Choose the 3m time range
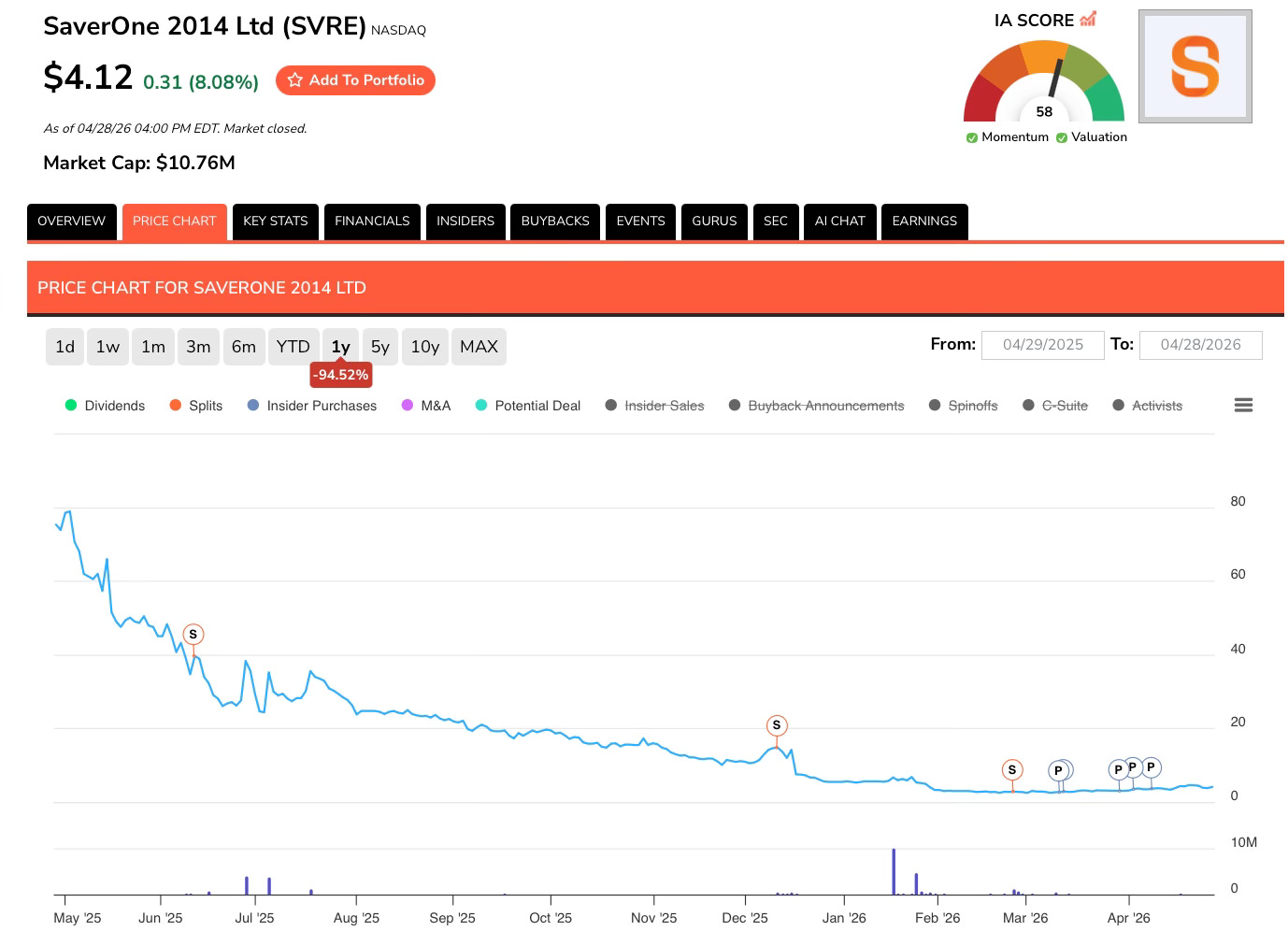The image size is (1288, 931). point(198,347)
